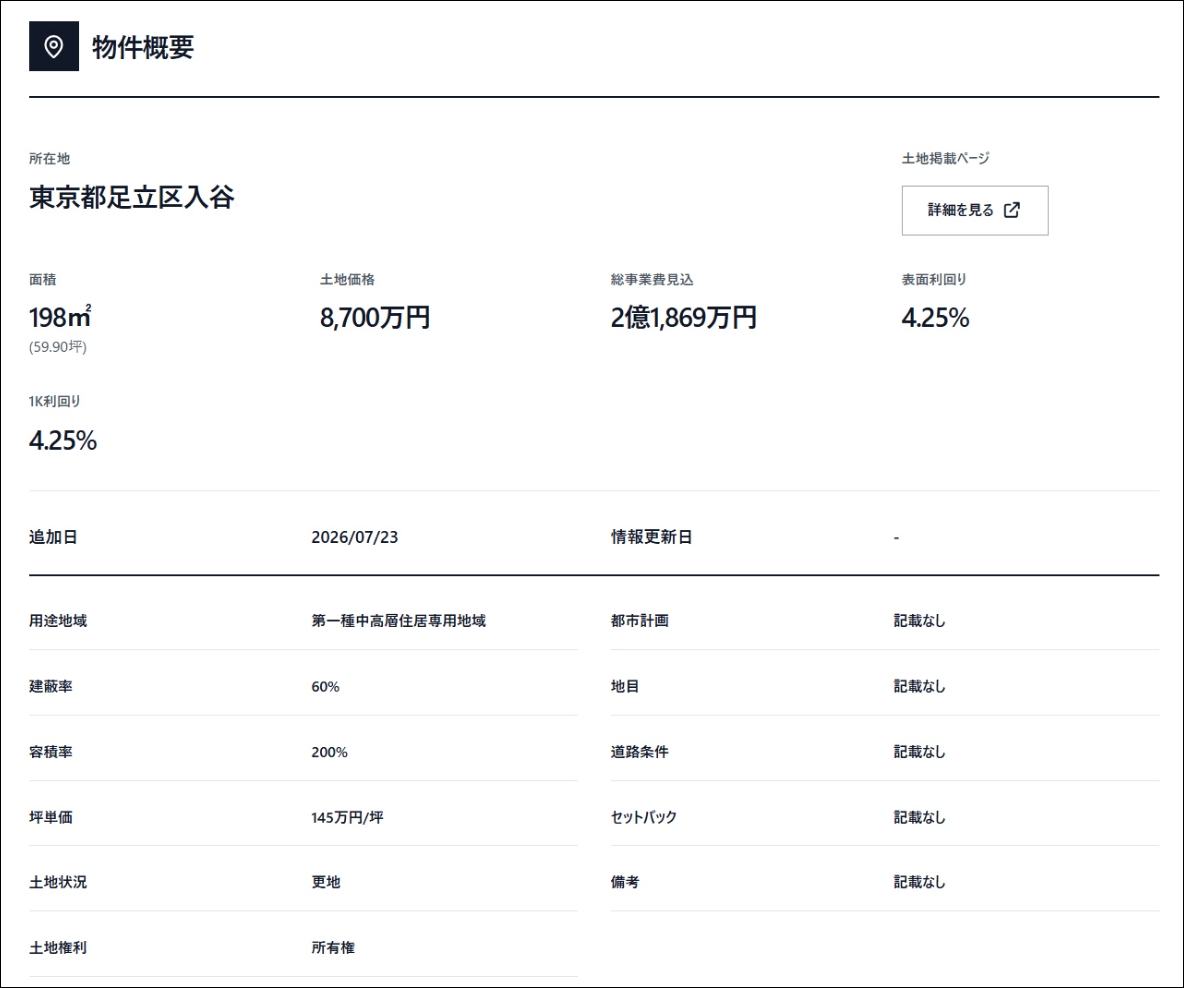Screen dimensions: 1184x988
Task: Click 第一種中高層住居専用地域 zoning value
Action: tap(399, 621)
